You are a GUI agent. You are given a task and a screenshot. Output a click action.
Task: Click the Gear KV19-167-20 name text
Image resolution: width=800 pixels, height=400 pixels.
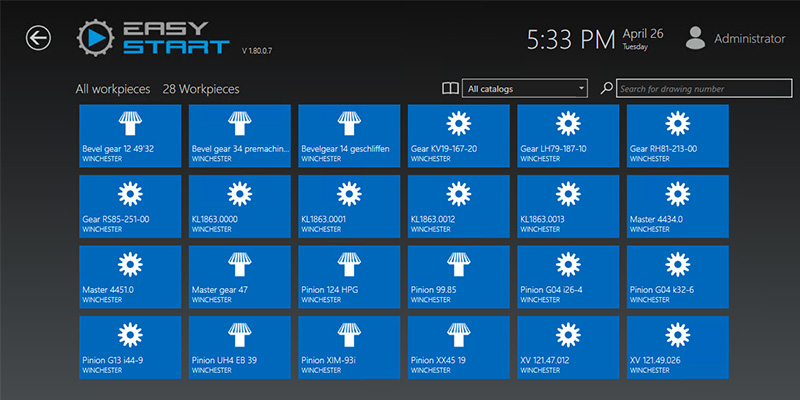(x=444, y=149)
